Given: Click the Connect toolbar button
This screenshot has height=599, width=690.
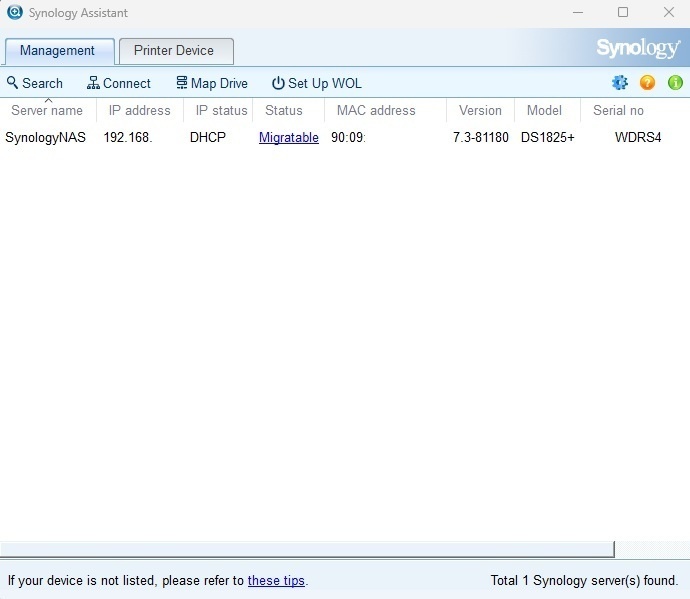Looking at the screenshot, I should click(x=119, y=83).
